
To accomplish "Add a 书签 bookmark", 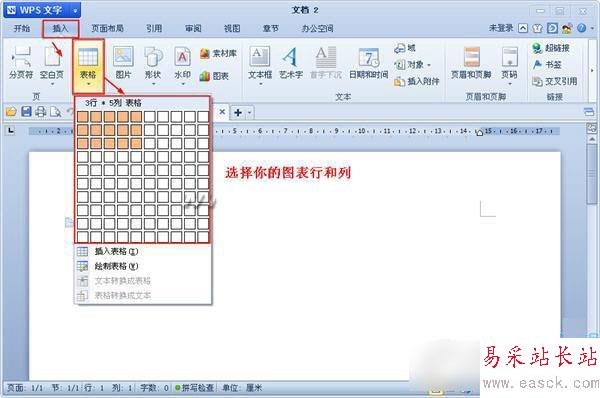I will click(x=547, y=65).
